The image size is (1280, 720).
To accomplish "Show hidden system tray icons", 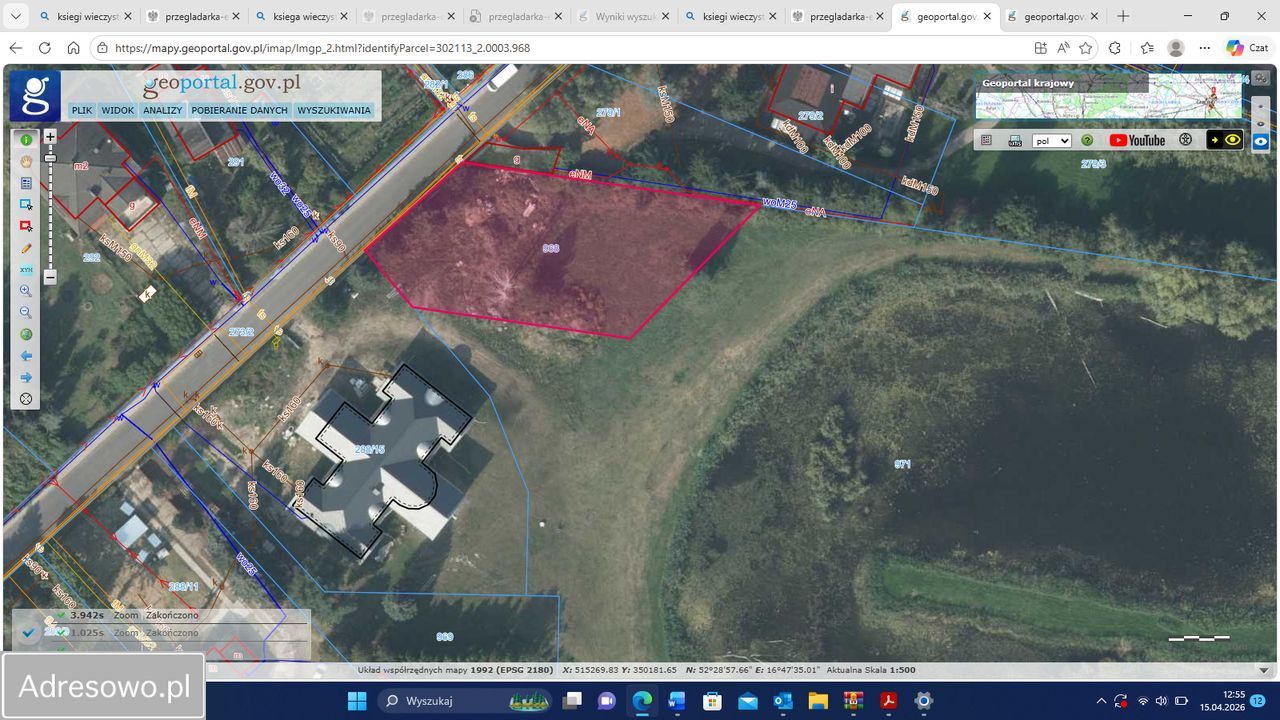I will (x=1101, y=701).
